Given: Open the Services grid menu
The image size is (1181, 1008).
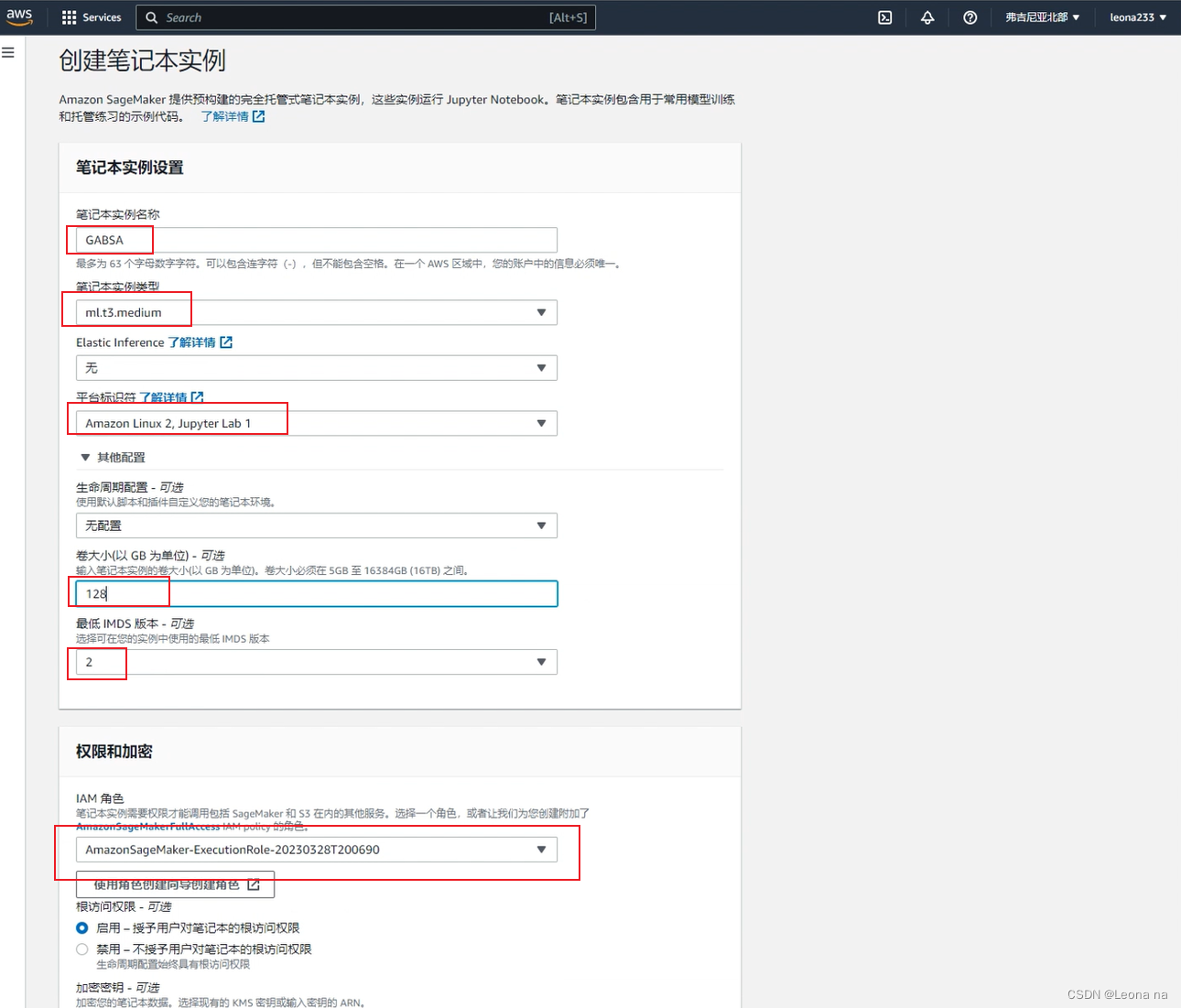Looking at the screenshot, I should (69, 17).
